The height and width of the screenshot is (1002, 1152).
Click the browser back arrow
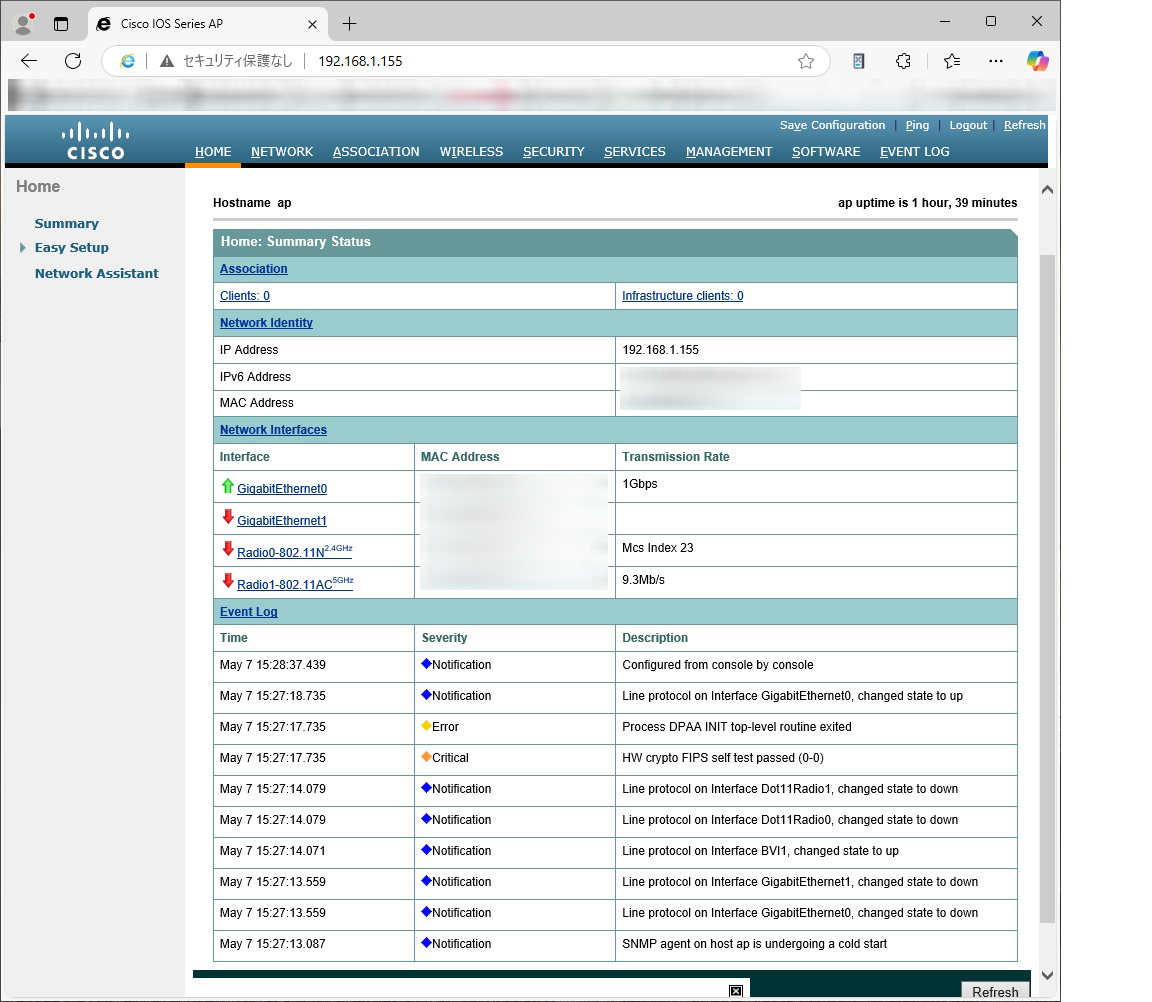point(29,61)
